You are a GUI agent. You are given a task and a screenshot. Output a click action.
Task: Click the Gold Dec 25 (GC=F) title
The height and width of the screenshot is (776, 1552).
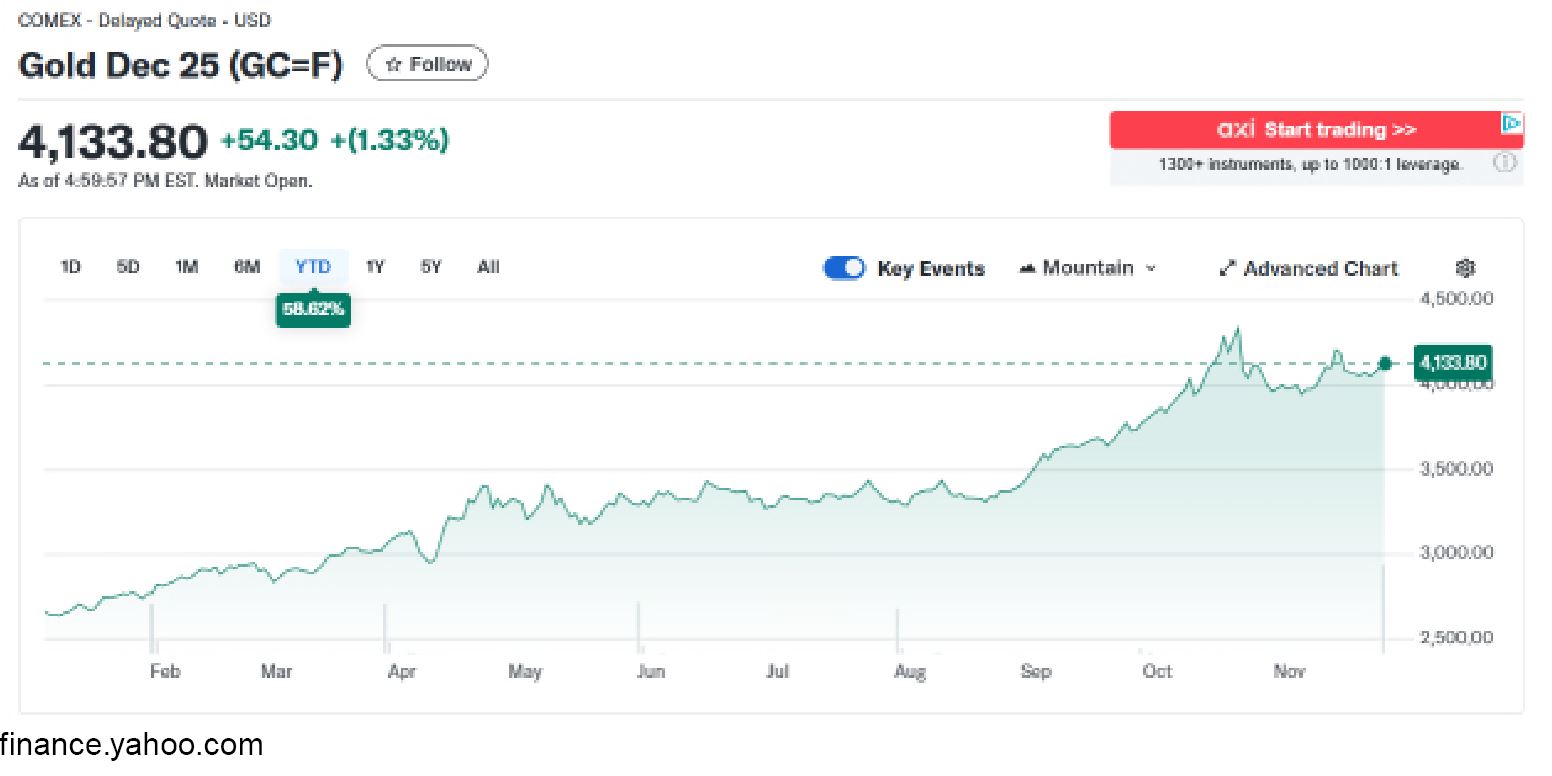180,65
